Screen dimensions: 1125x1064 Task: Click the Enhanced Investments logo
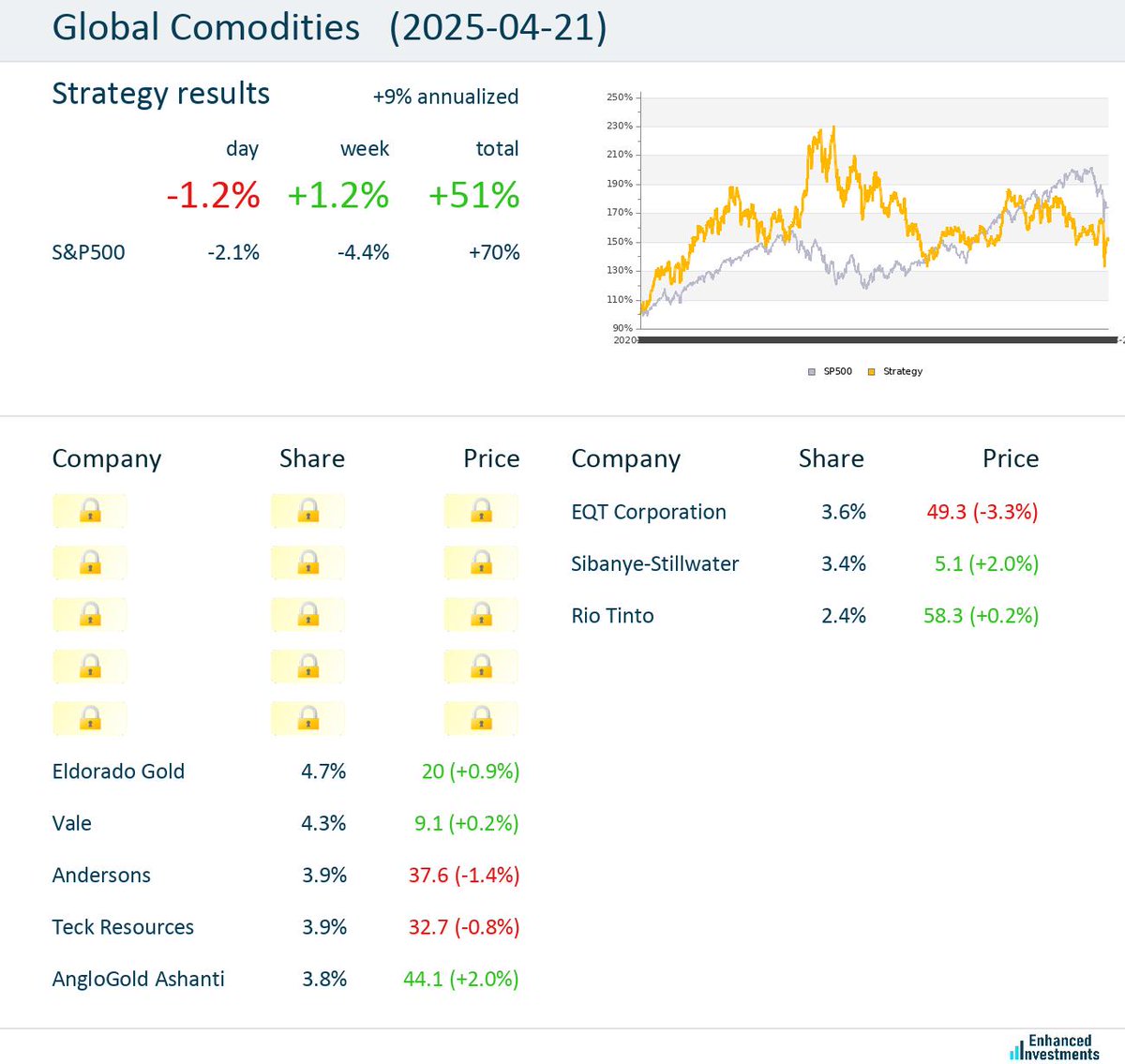1055,1047
